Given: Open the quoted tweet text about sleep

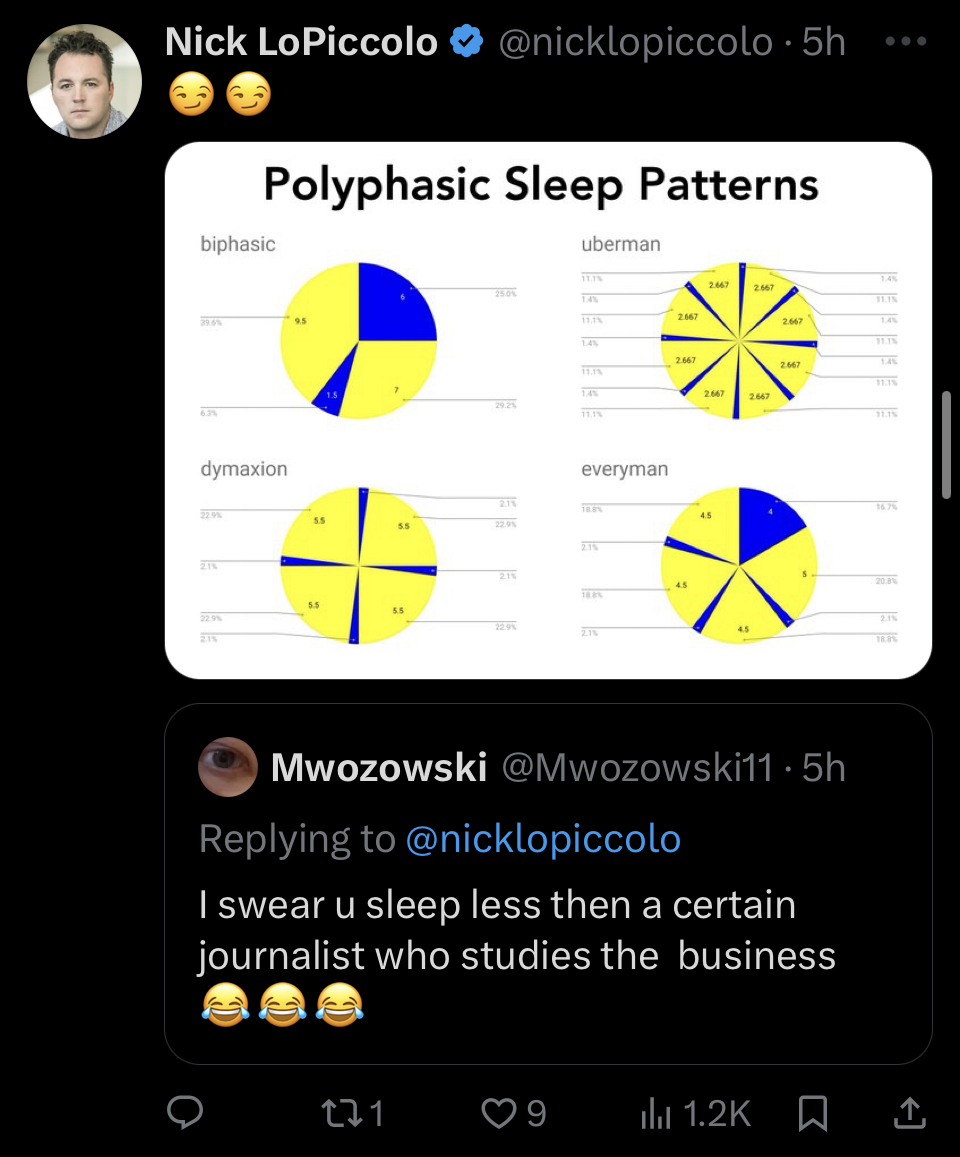Looking at the screenshot, I should click(517, 955).
